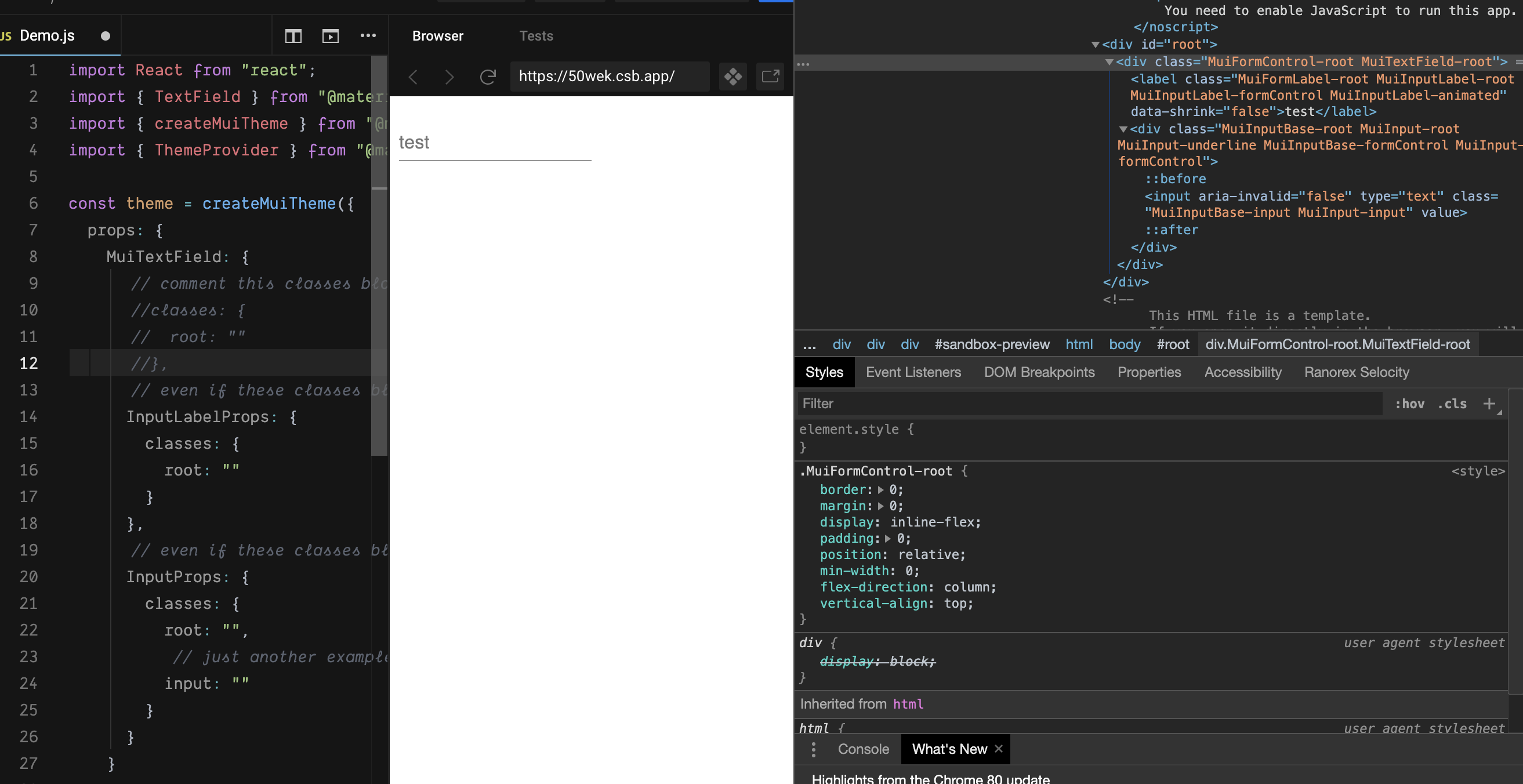
Task: Expand the border property value arrow
Action: tap(880, 489)
